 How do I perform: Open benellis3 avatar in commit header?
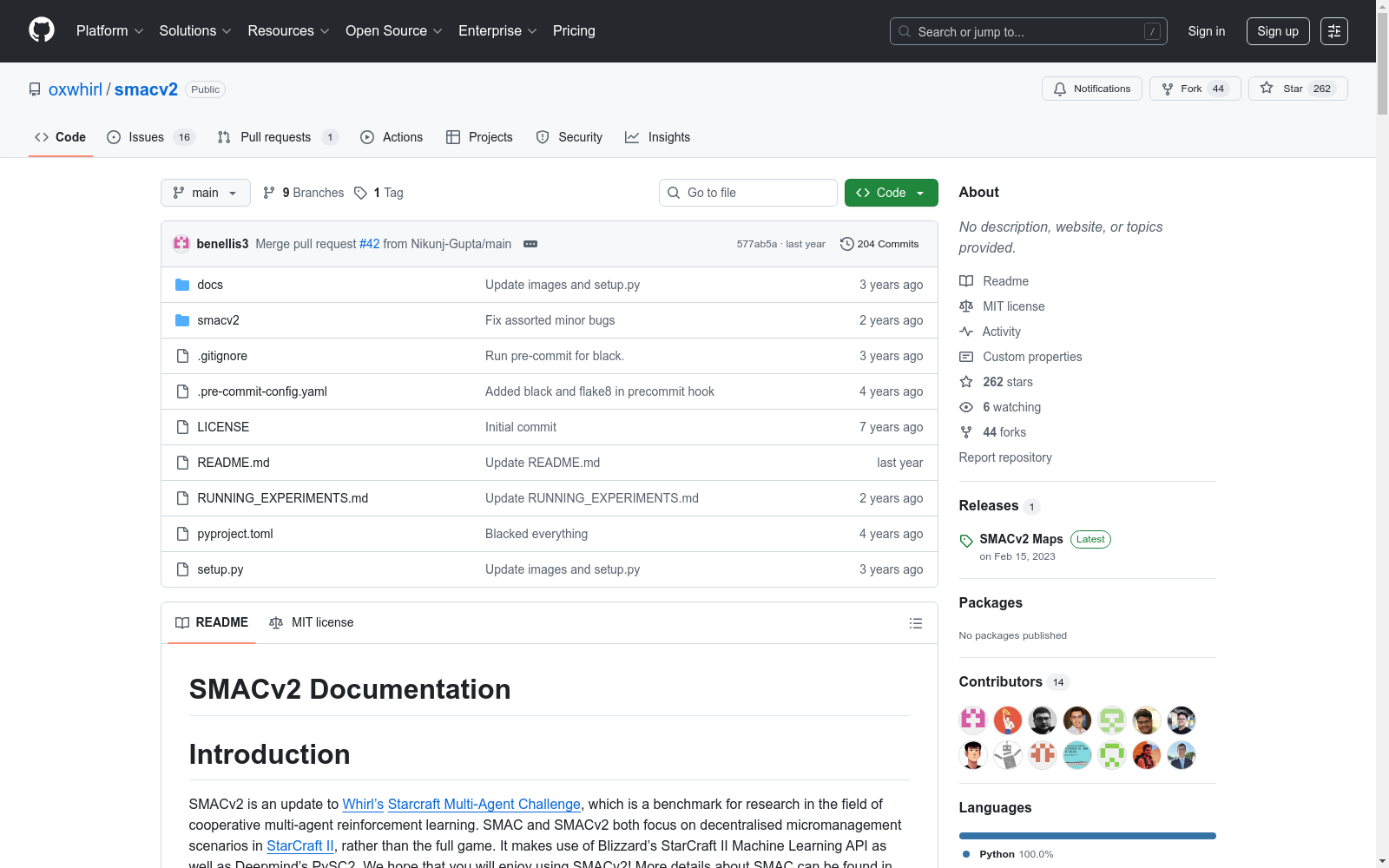tap(181, 244)
